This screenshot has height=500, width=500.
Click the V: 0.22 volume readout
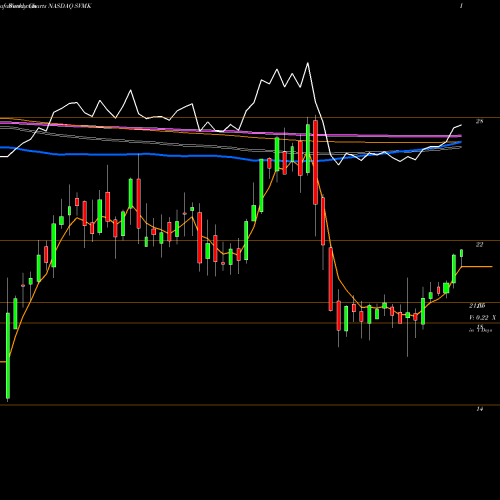click(479, 318)
